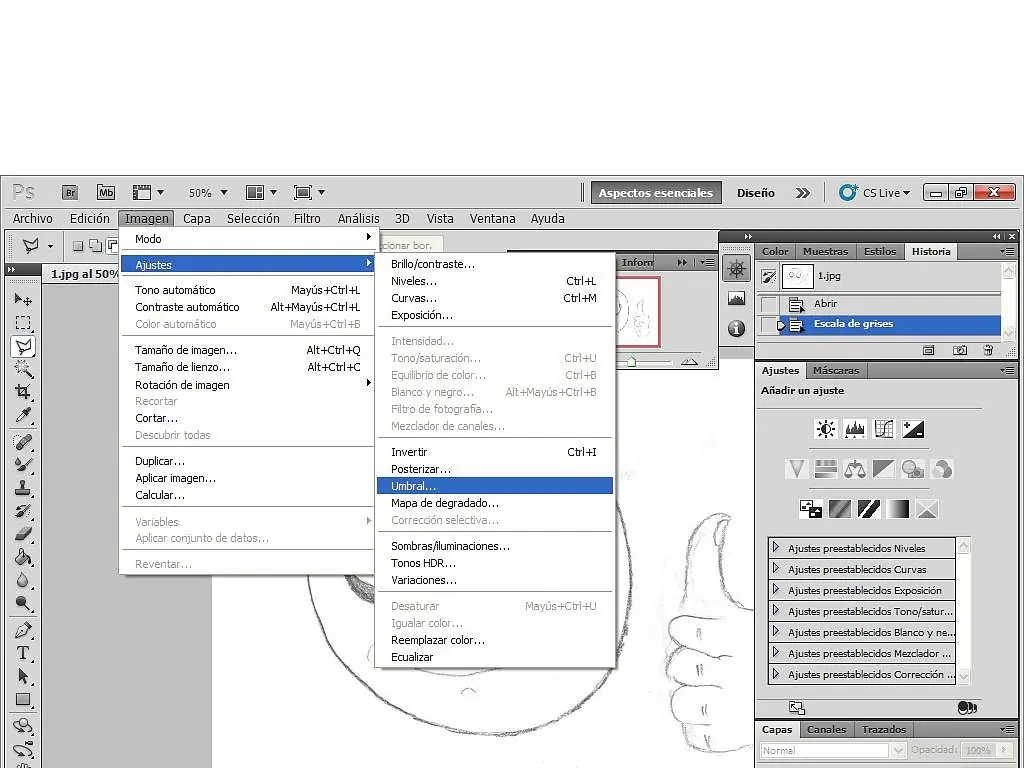Screen dimensions: 1024x768
Task: Select the Pen tool
Action: tap(23, 631)
